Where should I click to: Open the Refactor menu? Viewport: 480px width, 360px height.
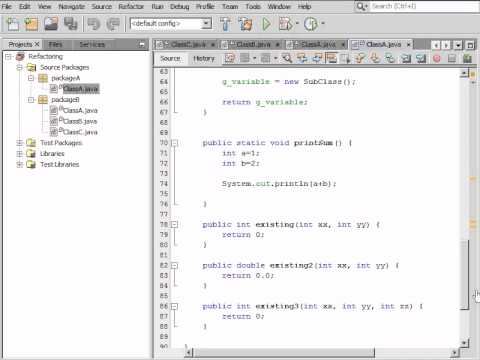coord(131,6)
